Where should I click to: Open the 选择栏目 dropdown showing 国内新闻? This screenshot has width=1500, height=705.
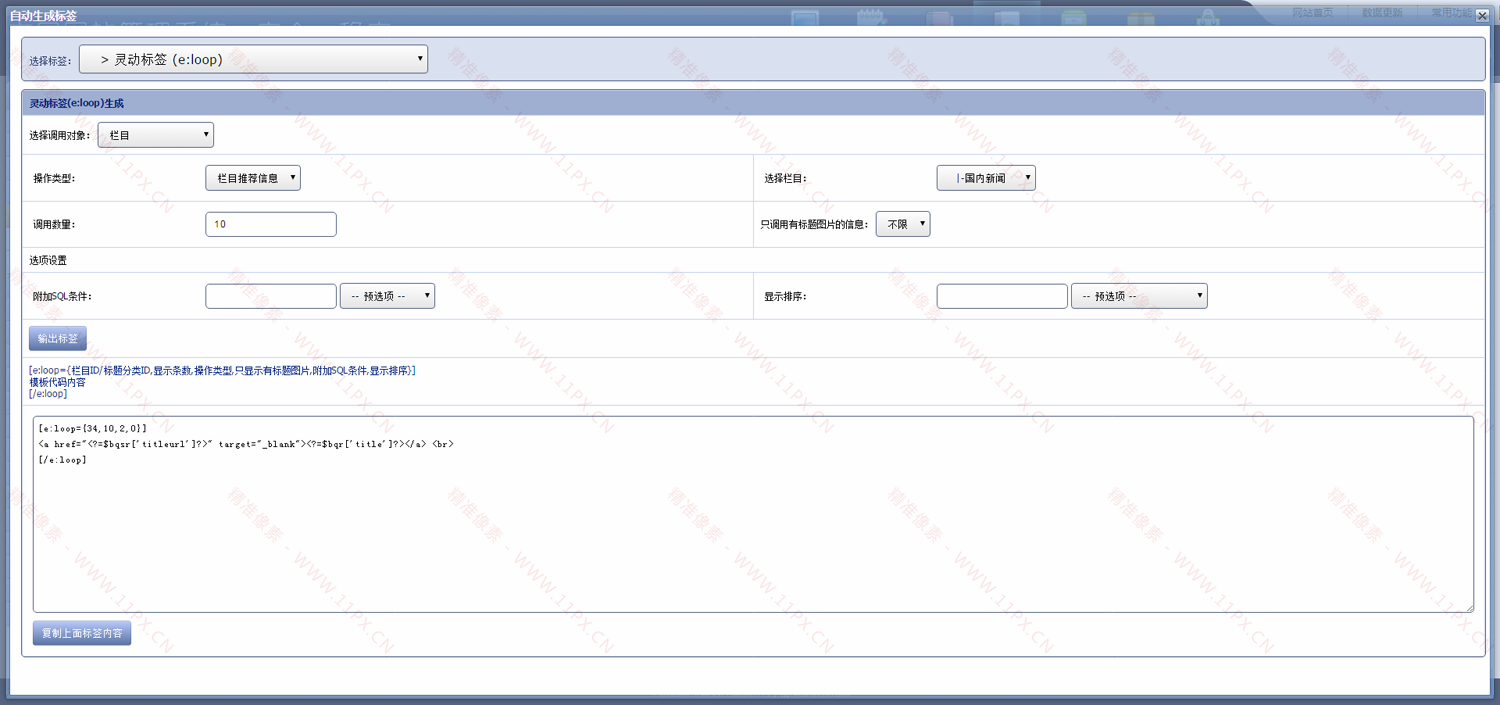tap(986, 178)
